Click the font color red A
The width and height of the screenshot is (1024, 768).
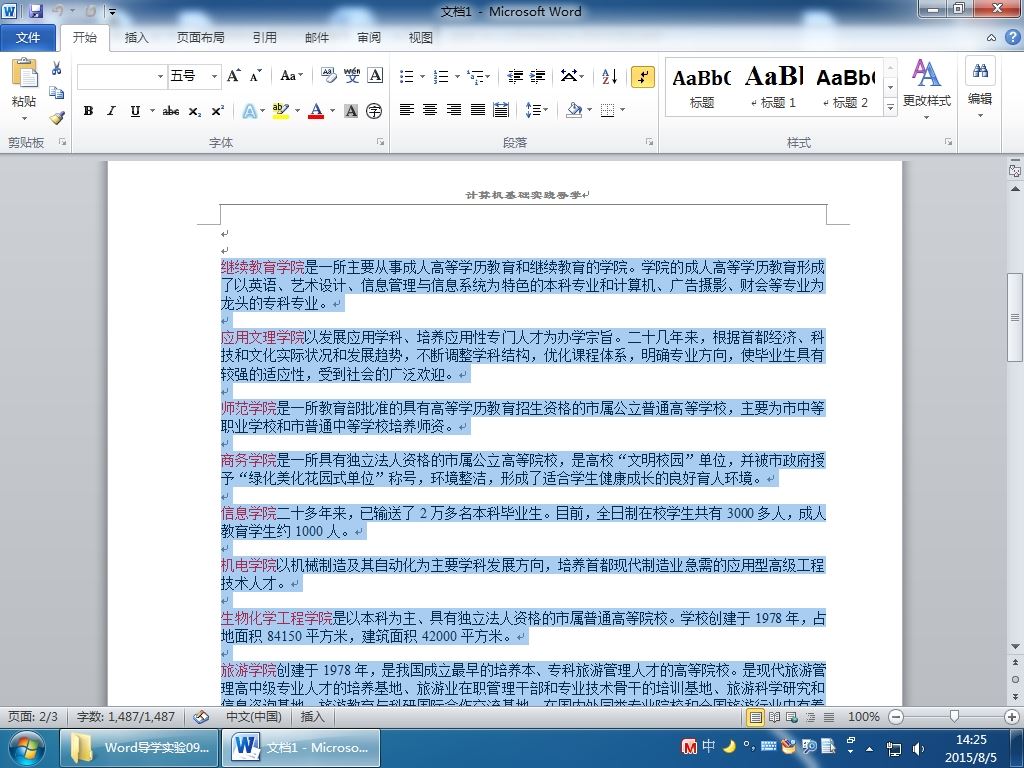coord(316,110)
